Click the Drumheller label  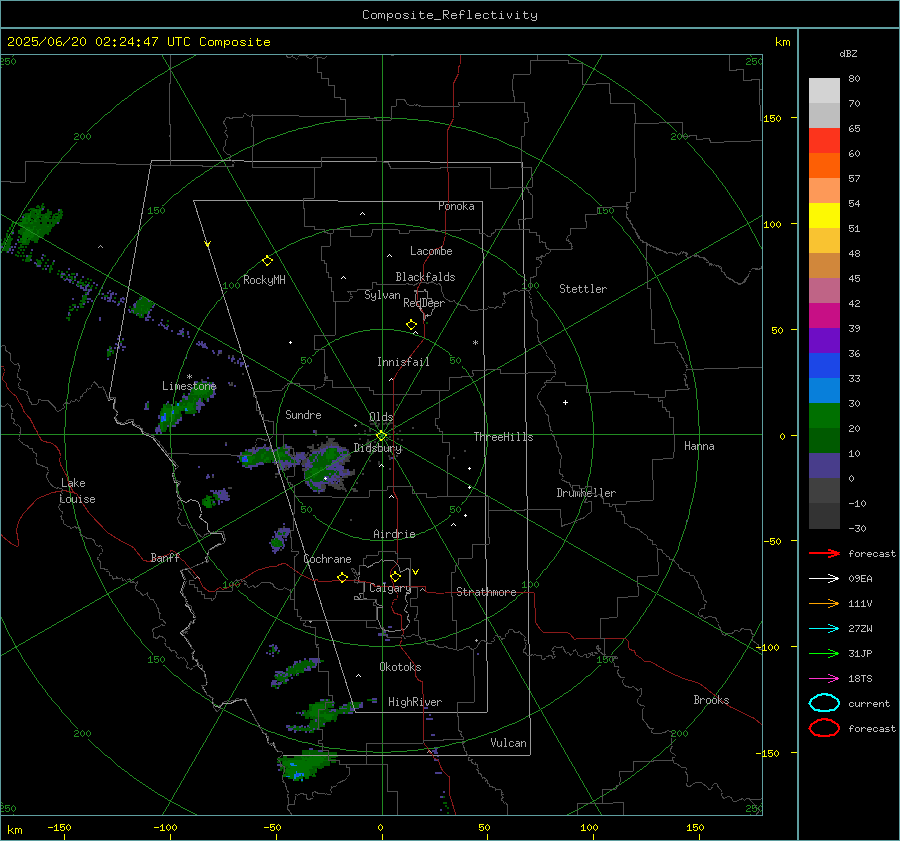(x=586, y=493)
